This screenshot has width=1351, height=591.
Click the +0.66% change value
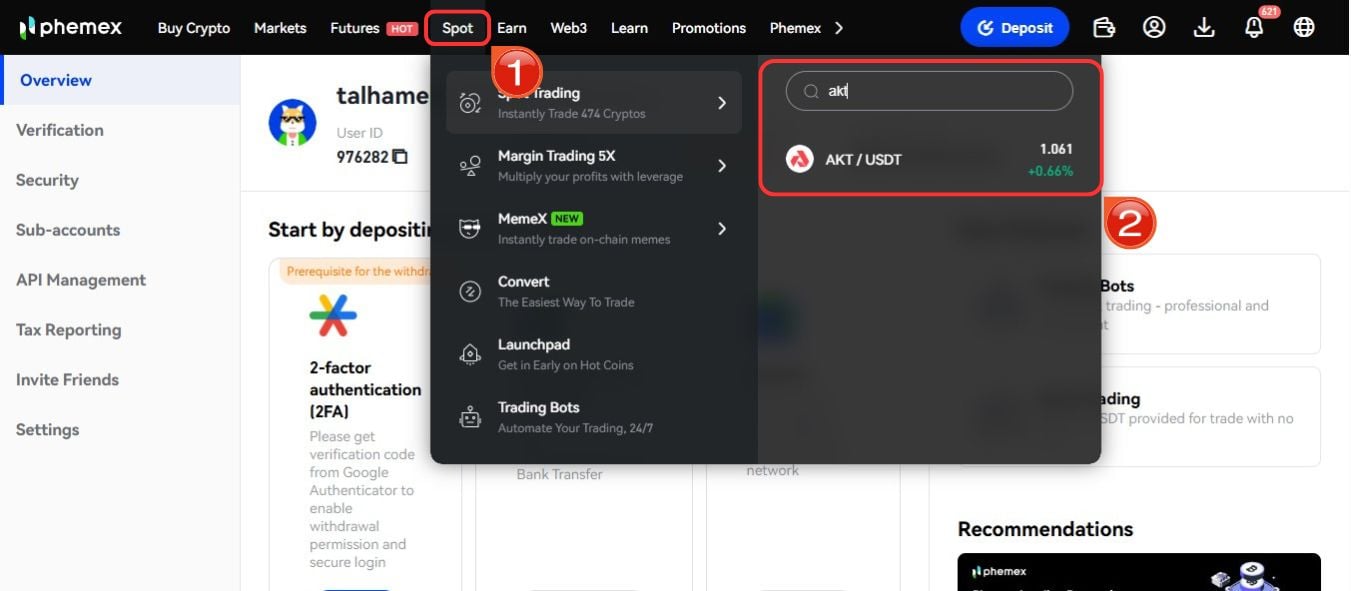[x=1050, y=171]
